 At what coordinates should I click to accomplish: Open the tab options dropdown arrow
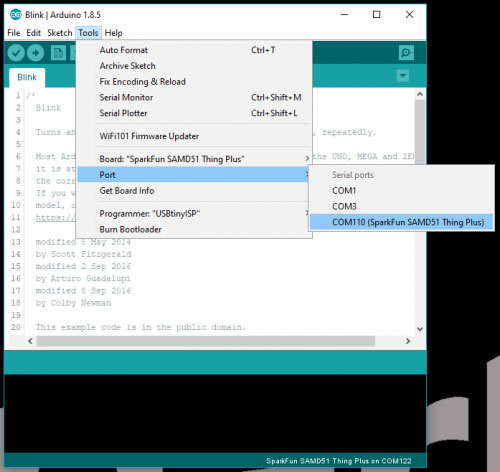(x=403, y=76)
